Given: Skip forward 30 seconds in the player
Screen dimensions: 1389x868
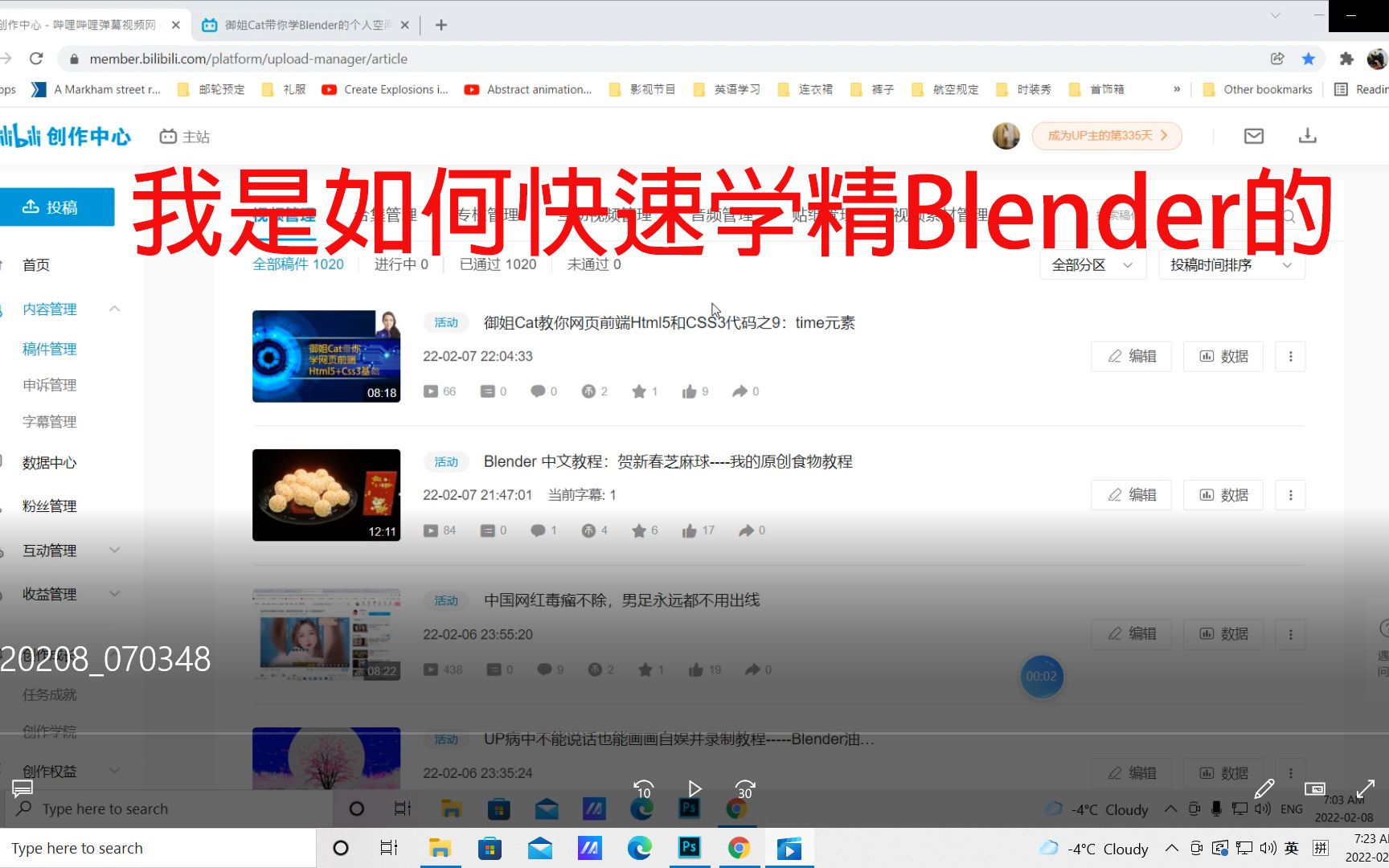Looking at the screenshot, I should (x=745, y=789).
